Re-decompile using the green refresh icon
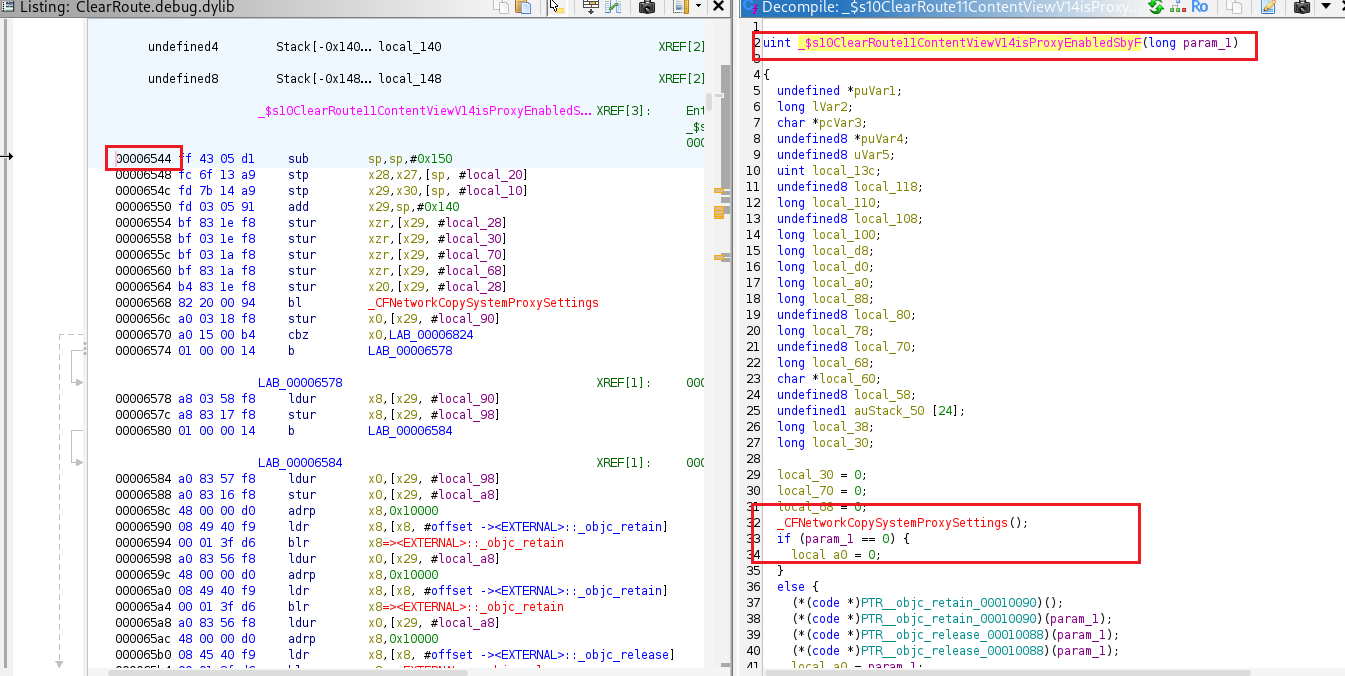This screenshot has height=676, width=1345. 1156,7
